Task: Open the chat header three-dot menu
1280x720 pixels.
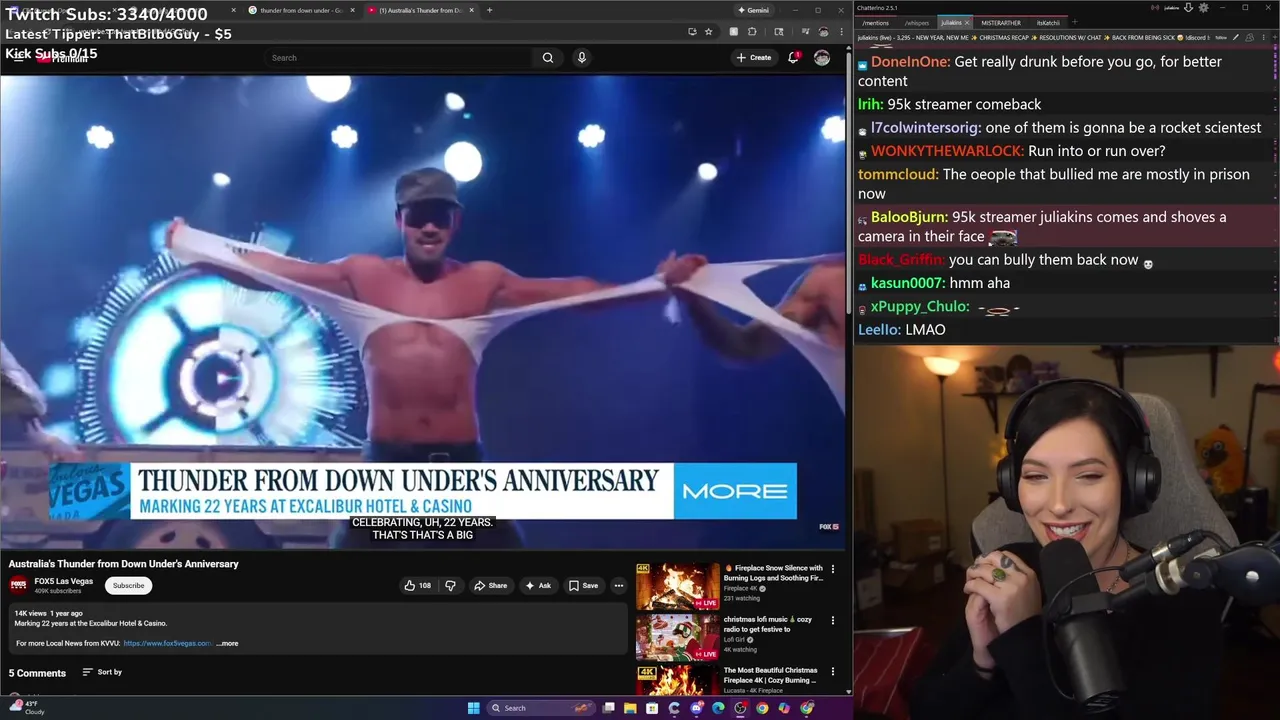Action: (x=1263, y=37)
